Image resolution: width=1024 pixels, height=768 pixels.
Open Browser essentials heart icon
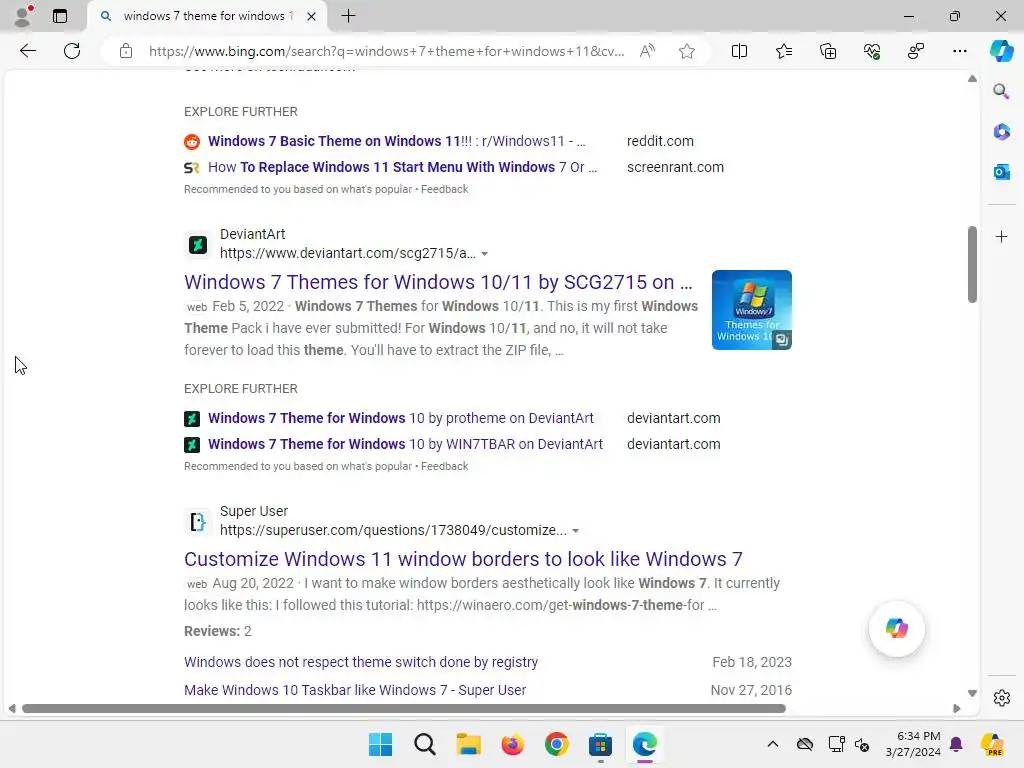(872, 51)
